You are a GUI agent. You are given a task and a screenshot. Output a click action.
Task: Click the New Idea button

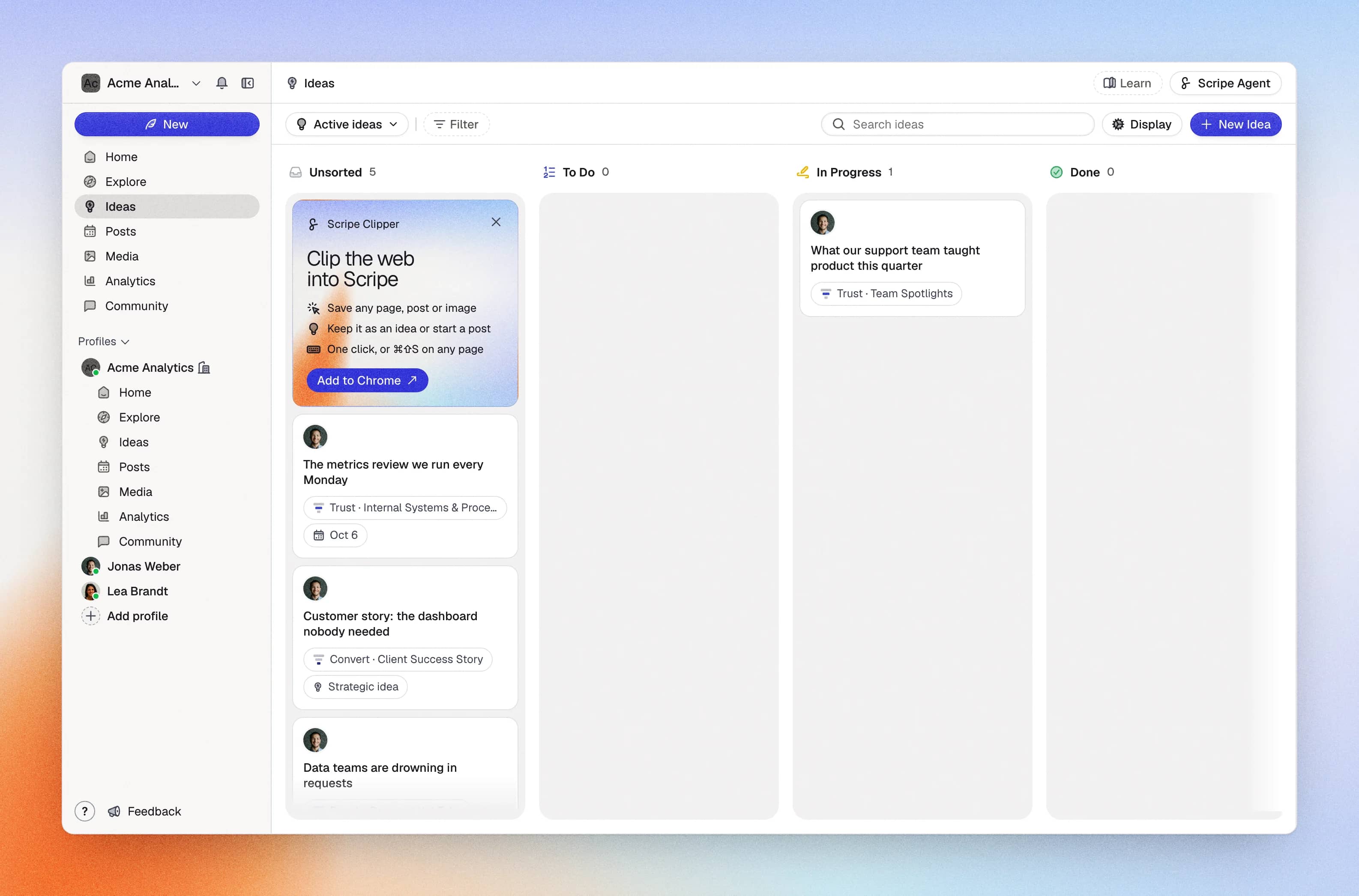(x=1235, y=124)
